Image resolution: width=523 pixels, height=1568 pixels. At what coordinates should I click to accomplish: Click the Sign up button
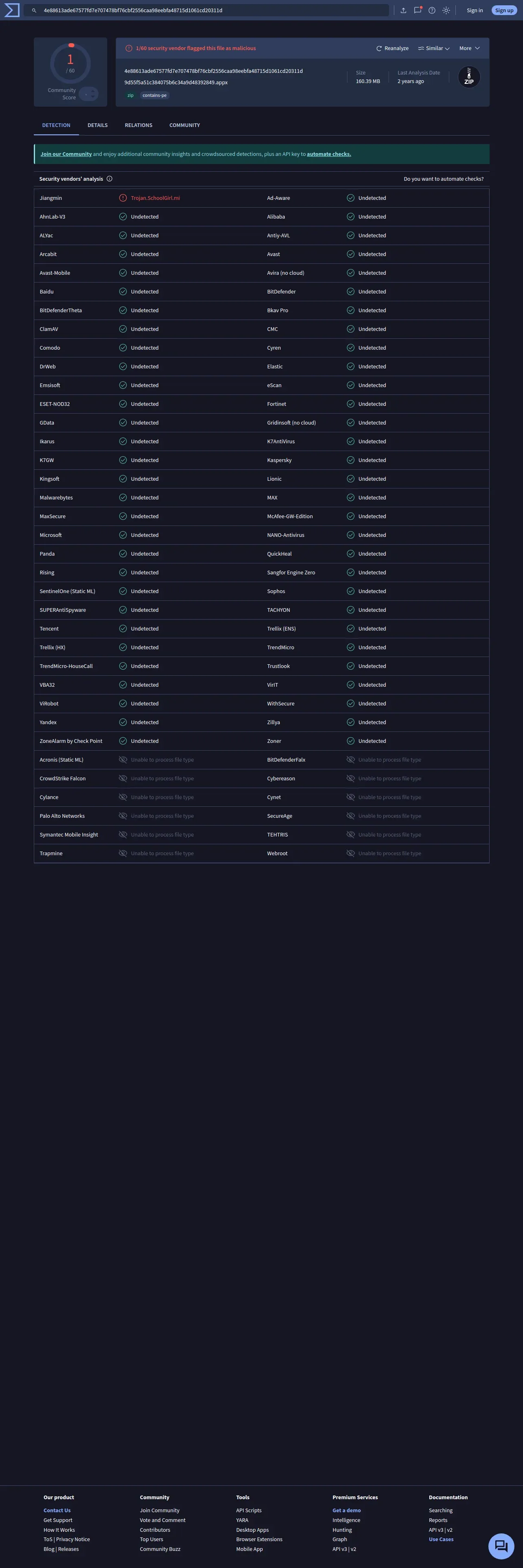click(504, 10)
